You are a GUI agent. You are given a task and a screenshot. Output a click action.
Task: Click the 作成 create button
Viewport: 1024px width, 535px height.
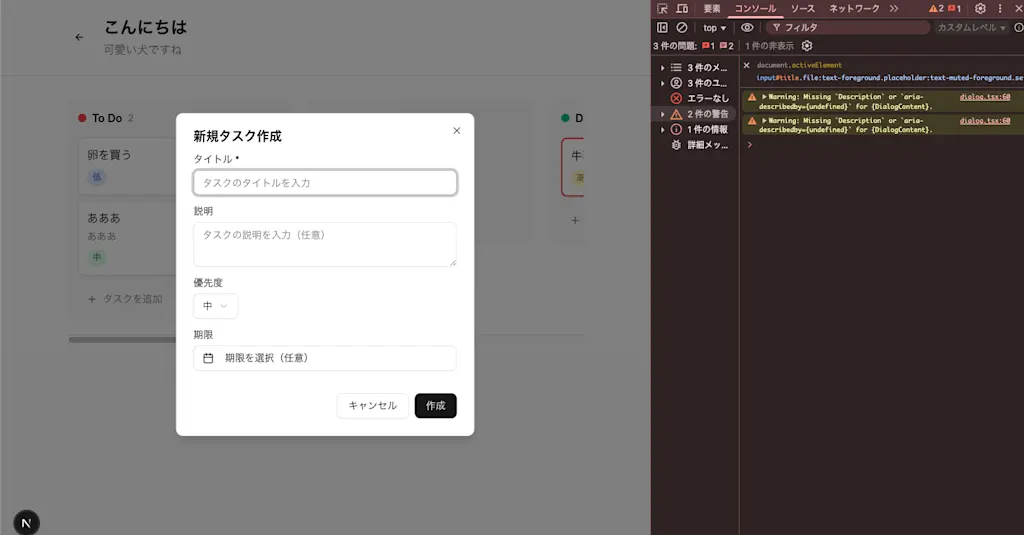click(436, 406)
